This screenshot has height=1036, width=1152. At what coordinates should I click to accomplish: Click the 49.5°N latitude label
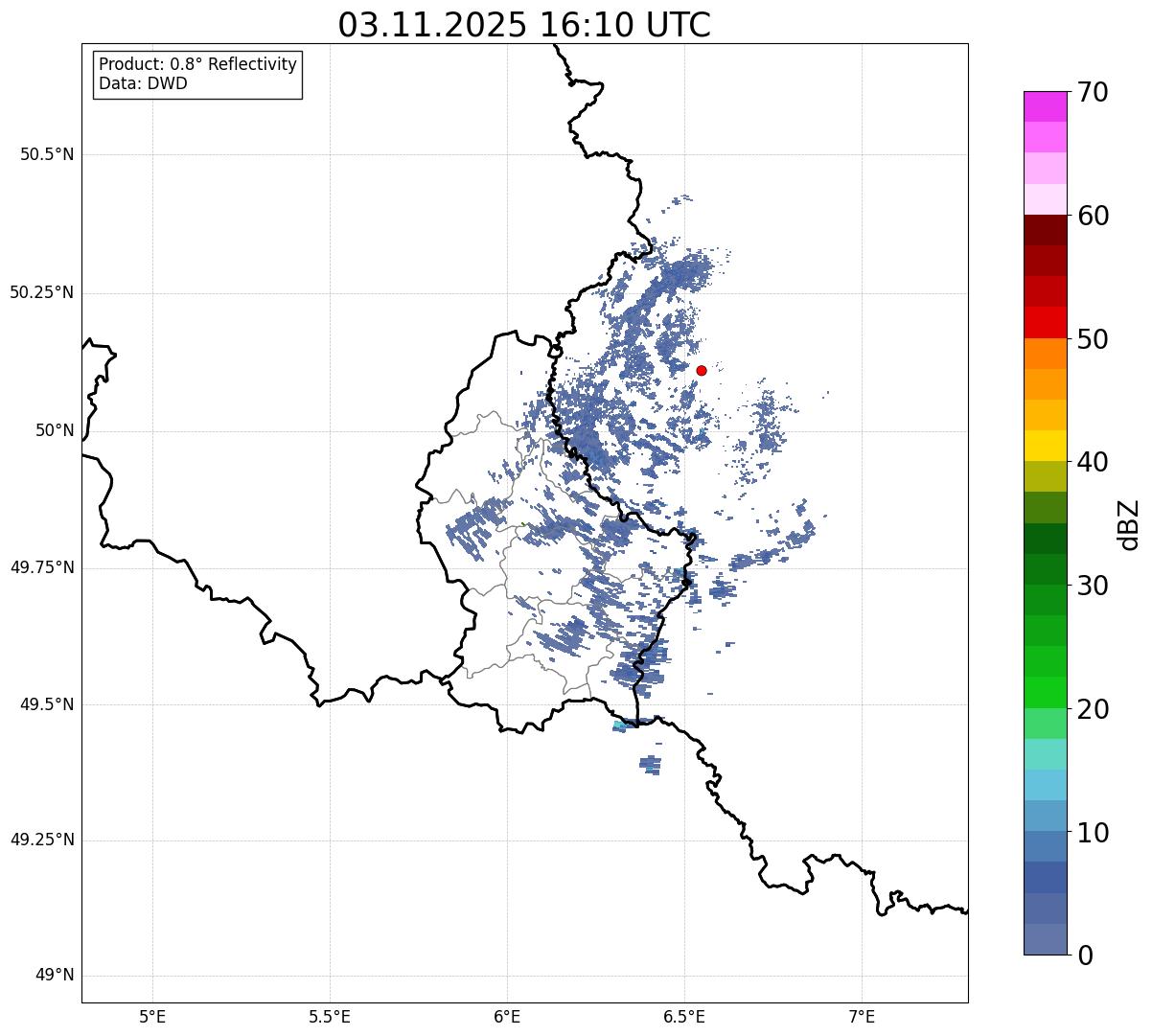(x=47, y=704)
